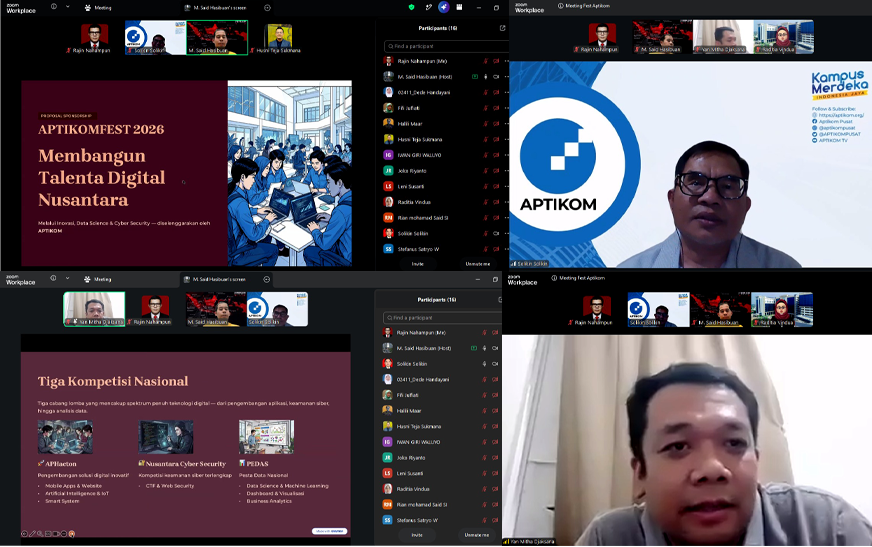Select M. Said Hasibuan thumbnail in top-left window
Viewport: 872px width, 547px height.
tap(217, 38)
